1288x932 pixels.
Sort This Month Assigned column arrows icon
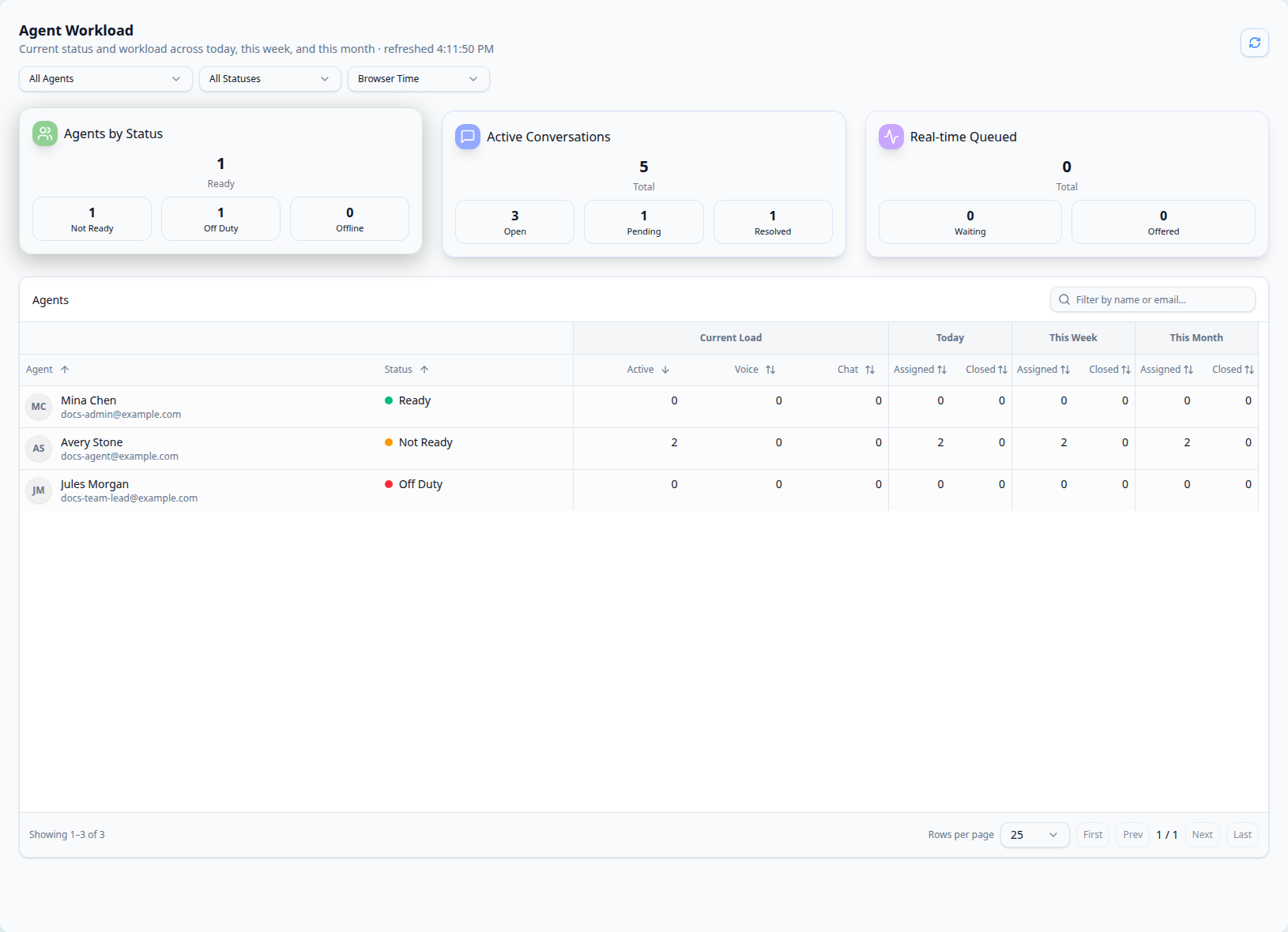click(1188, 370)
